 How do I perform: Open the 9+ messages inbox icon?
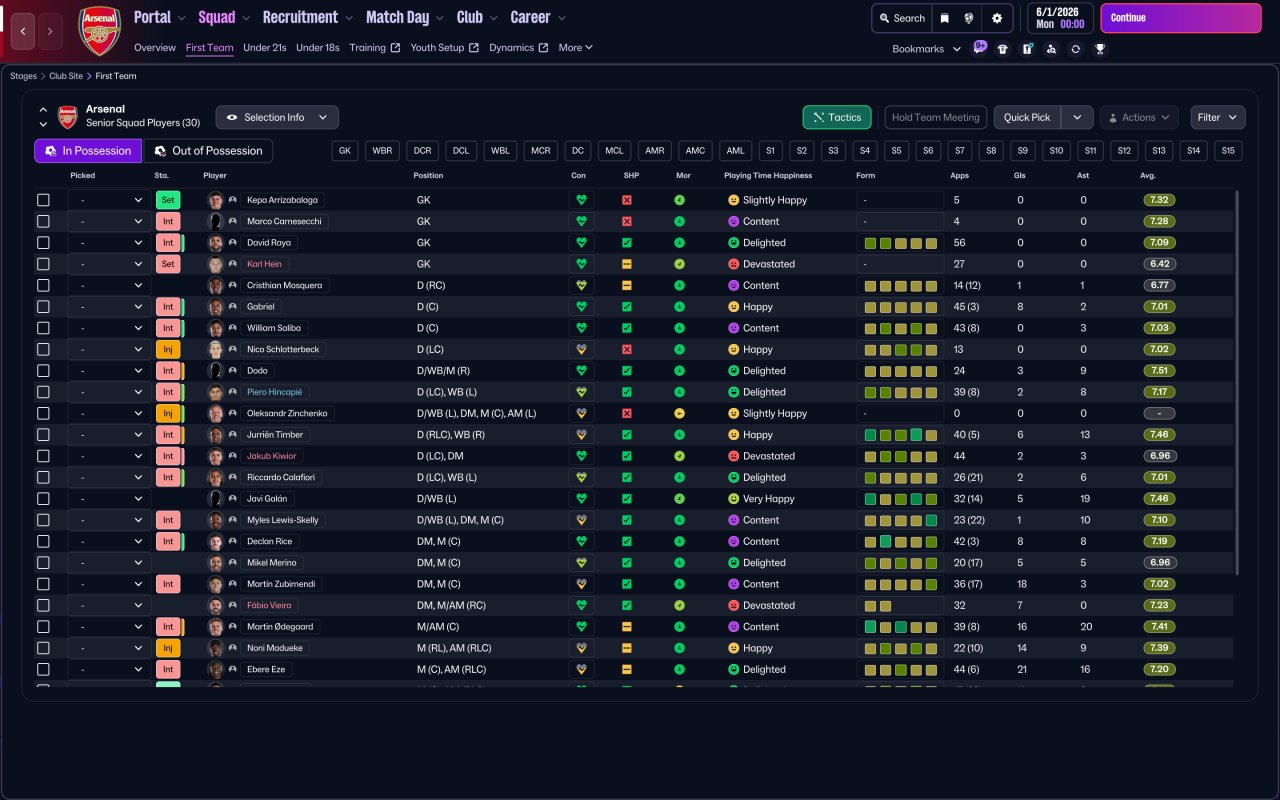[x=980, y=47]
